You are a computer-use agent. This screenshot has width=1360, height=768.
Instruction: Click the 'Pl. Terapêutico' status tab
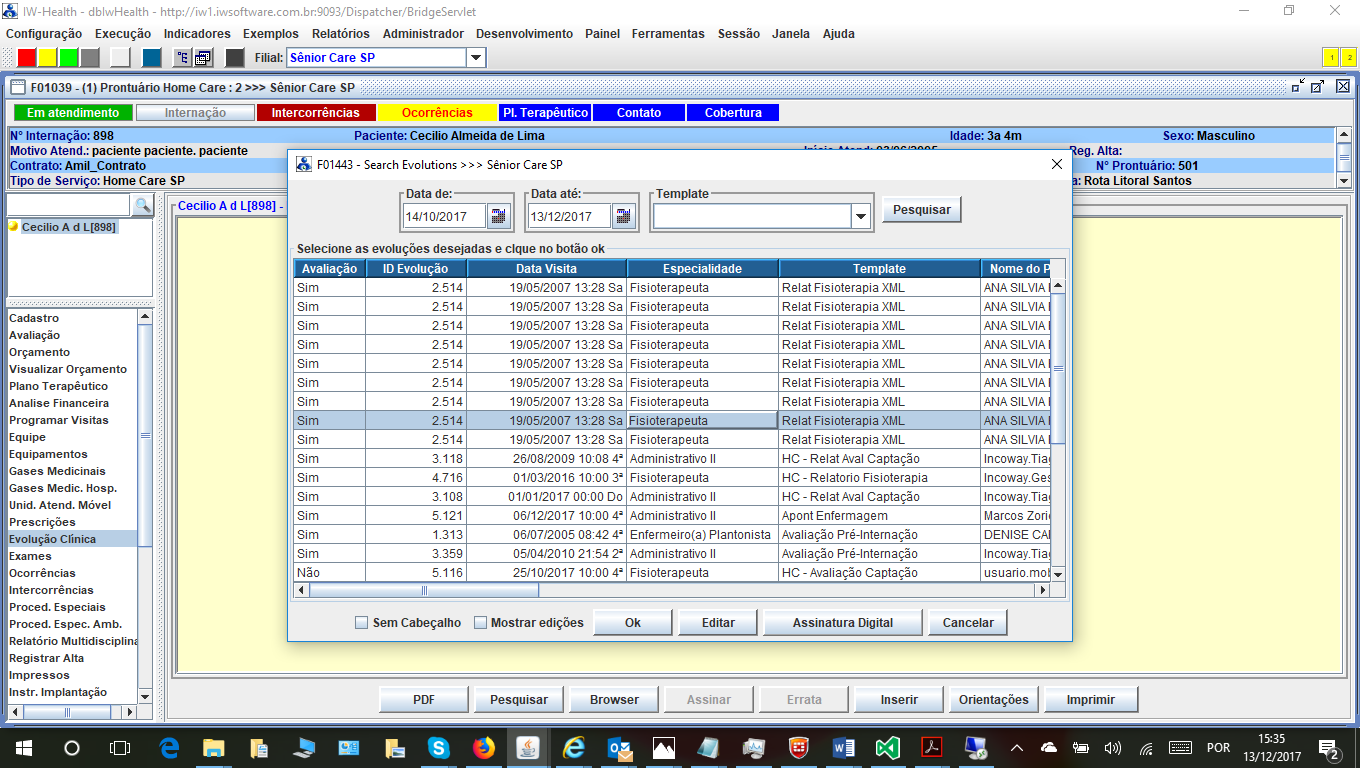[x=545, y=113]
